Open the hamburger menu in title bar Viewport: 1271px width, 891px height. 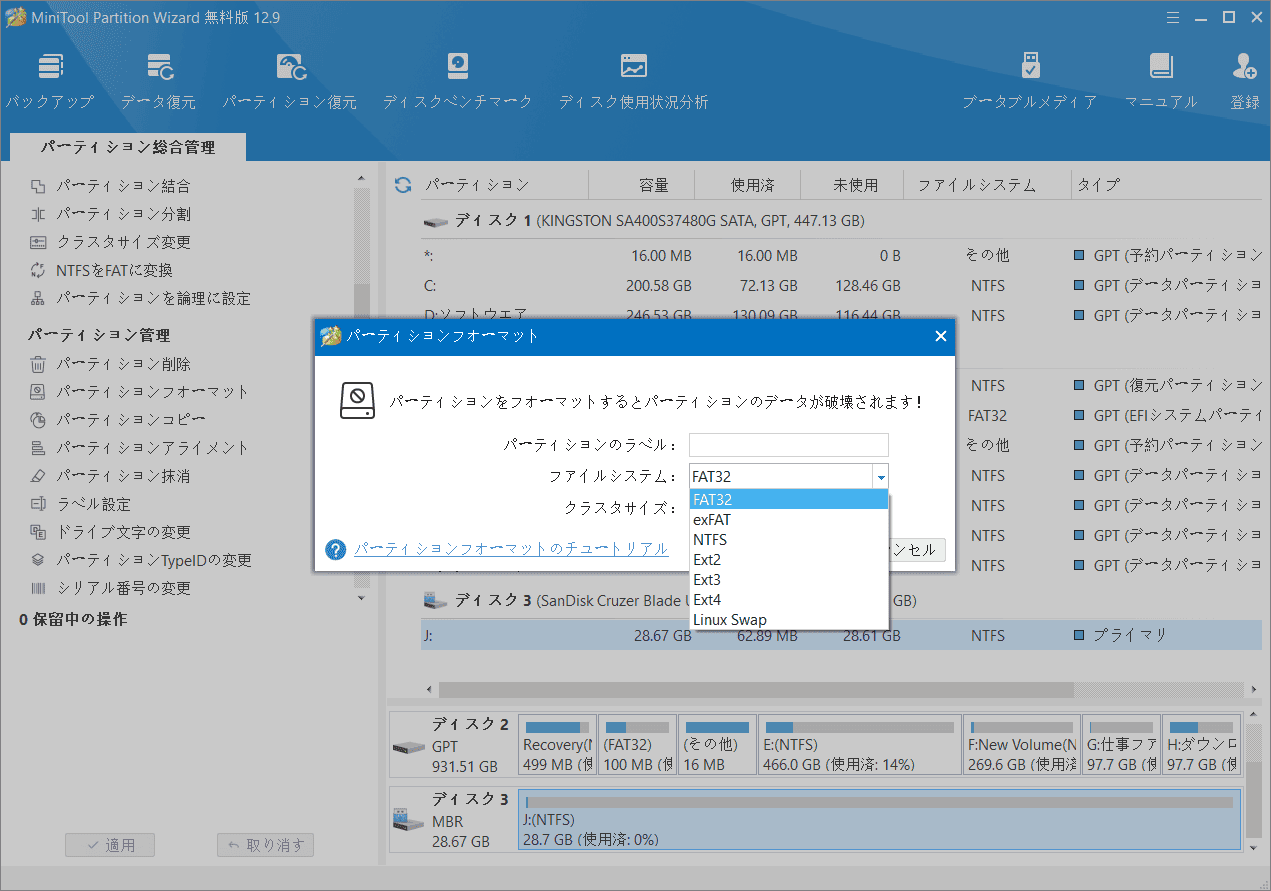point(1174,16)
